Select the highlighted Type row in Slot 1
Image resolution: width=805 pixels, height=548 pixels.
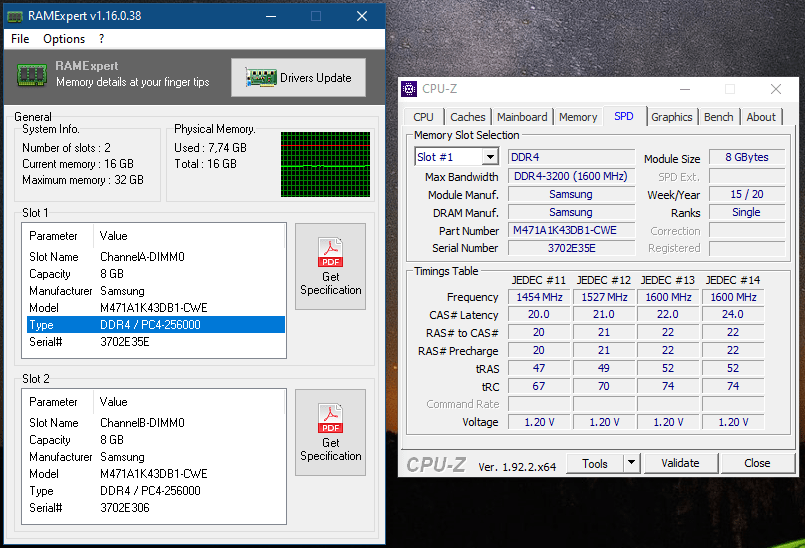(x=156, y=325)
